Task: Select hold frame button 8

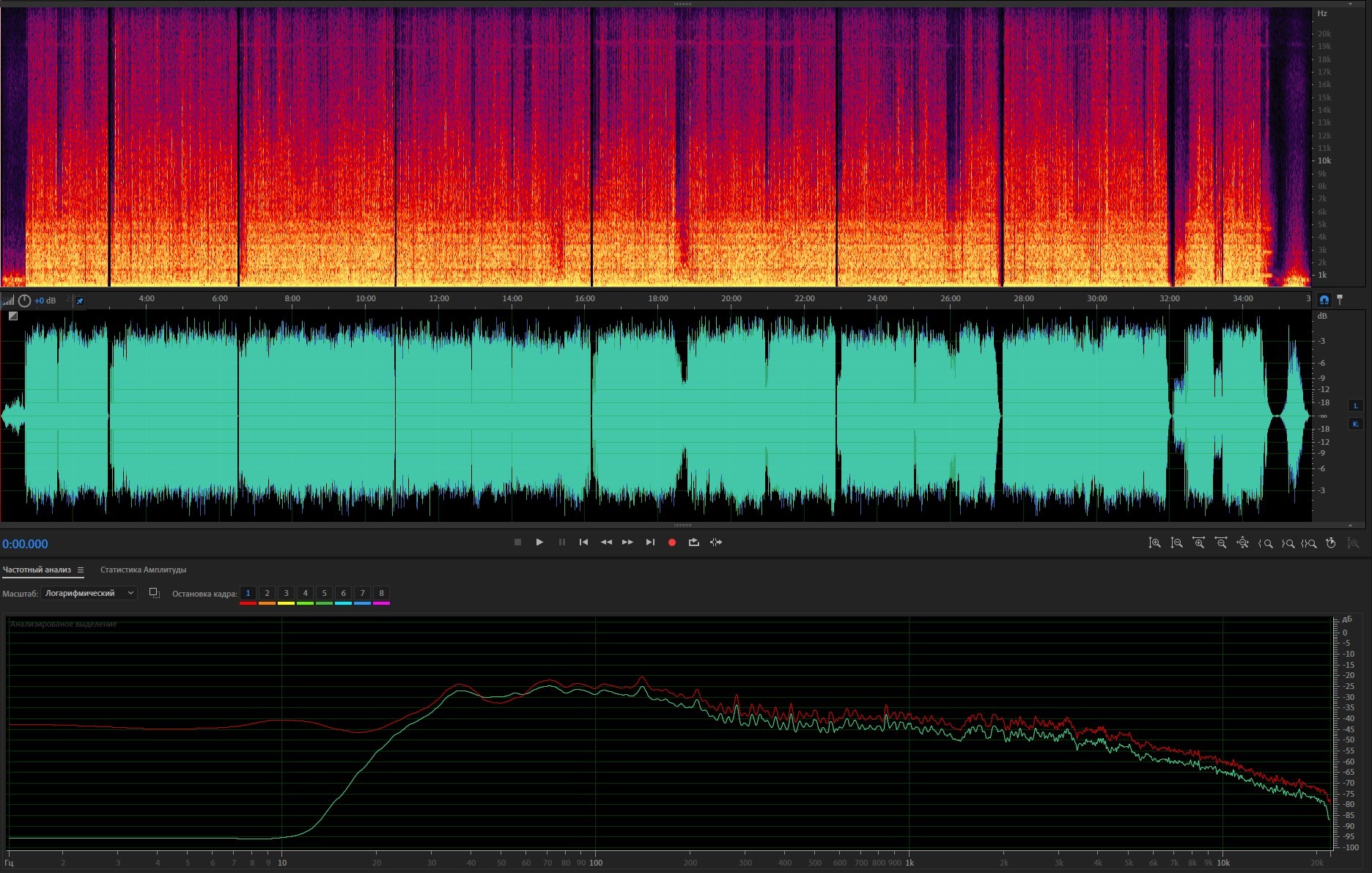Action: 381,593
